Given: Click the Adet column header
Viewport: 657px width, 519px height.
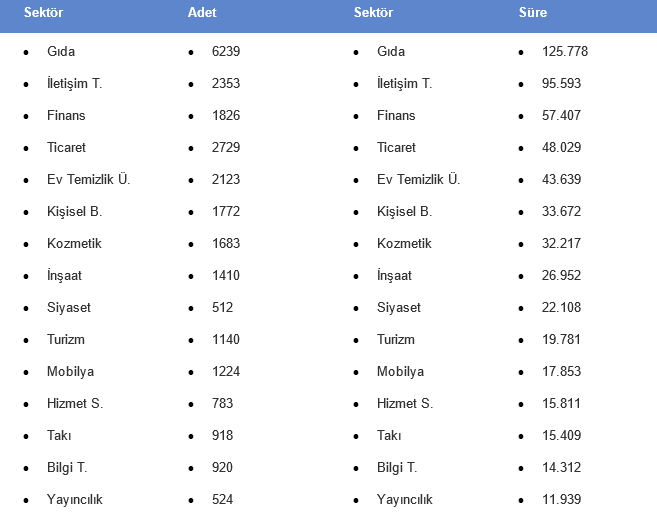Looking at the screenshot, I should [x=201, y=13].
